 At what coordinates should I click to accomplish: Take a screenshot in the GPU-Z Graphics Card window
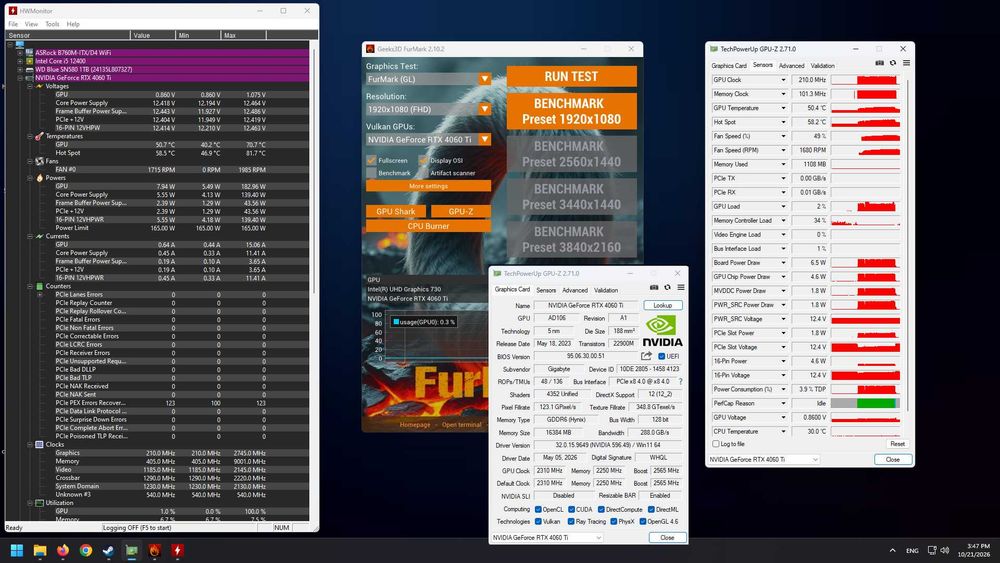point(654,288)
